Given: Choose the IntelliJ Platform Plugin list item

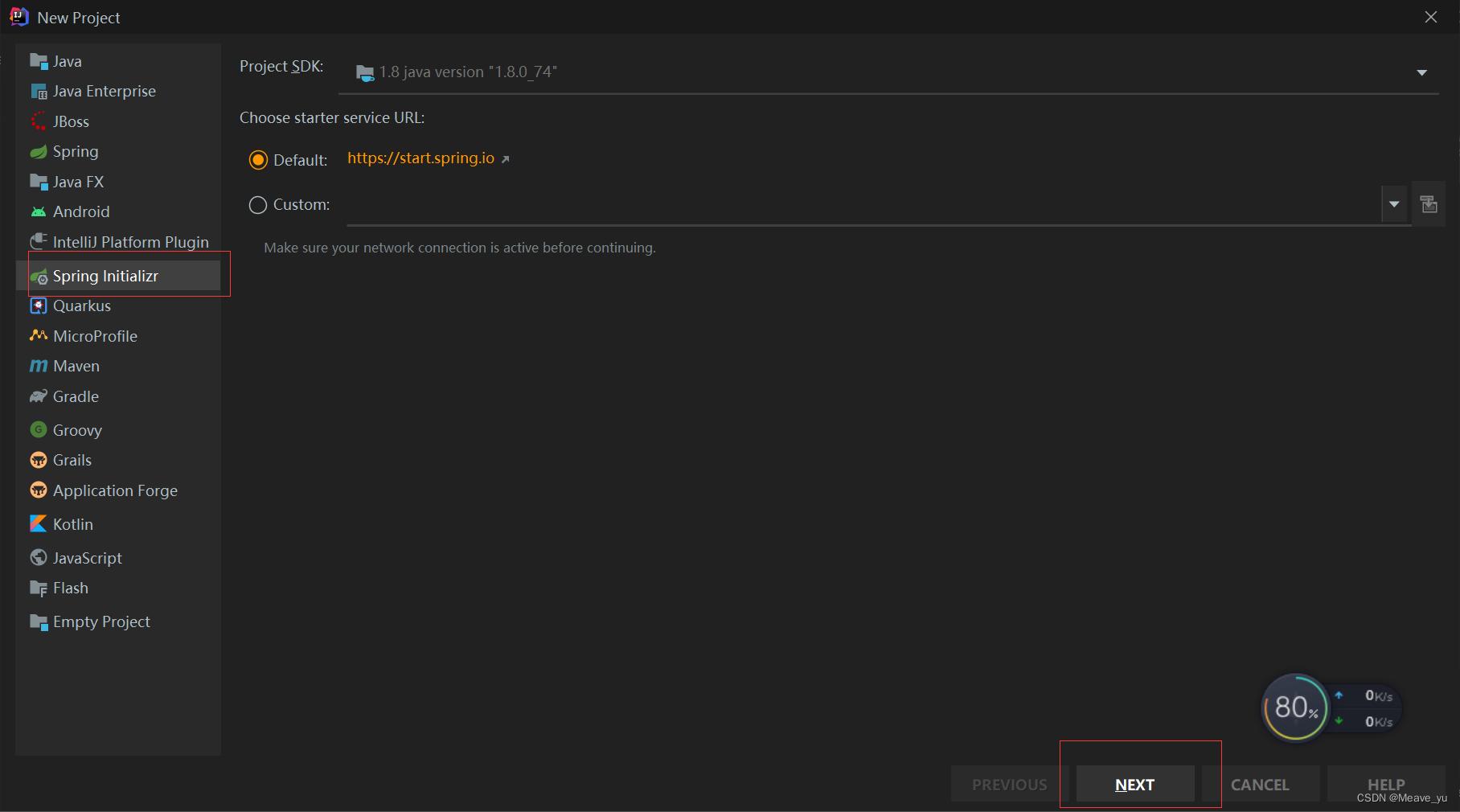Looking at the screenshot, I should tap(118, 242).
